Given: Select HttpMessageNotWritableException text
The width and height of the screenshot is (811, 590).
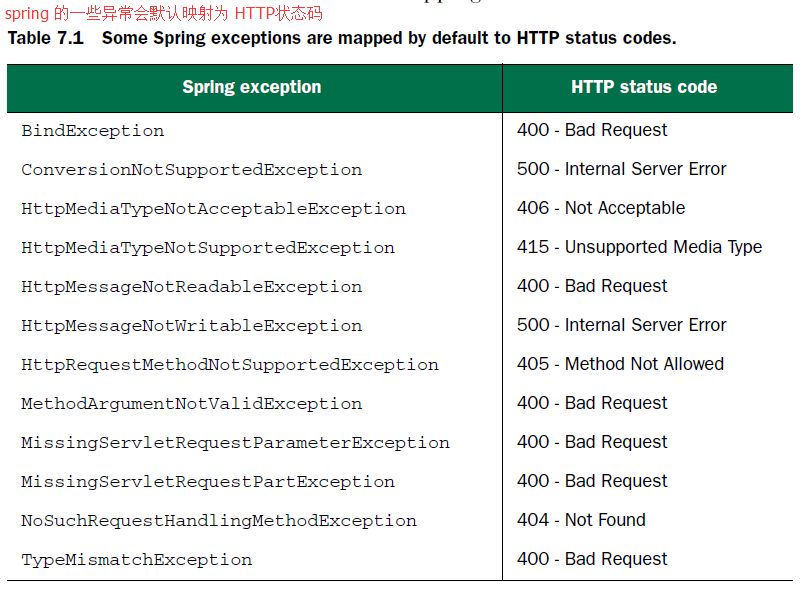Looking at the screenshot, I should pyautogui.click(x=191, y=326).
